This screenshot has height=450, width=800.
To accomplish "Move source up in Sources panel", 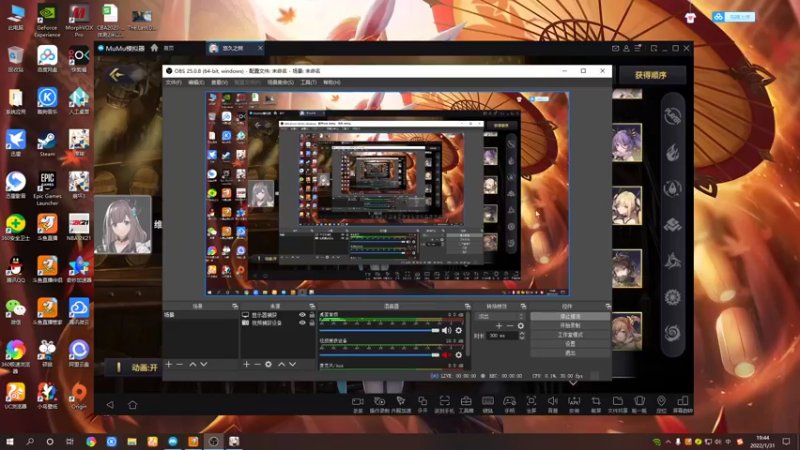I will [x=281, y=364].
